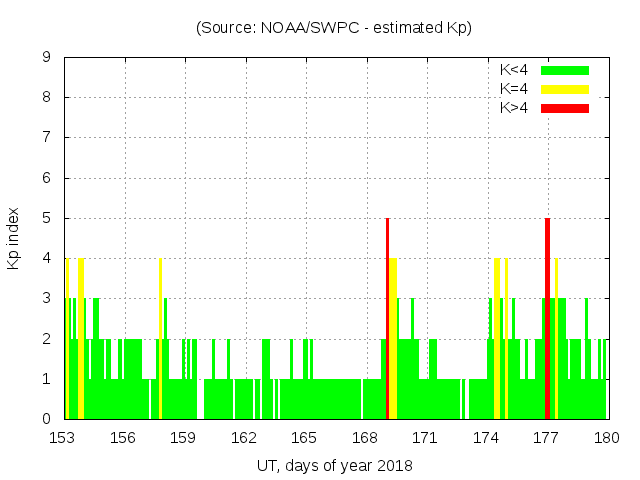This screenshot has width=640, height=480.
Task: Click the 'K<4' legend text
Action: tap(514, 70)
